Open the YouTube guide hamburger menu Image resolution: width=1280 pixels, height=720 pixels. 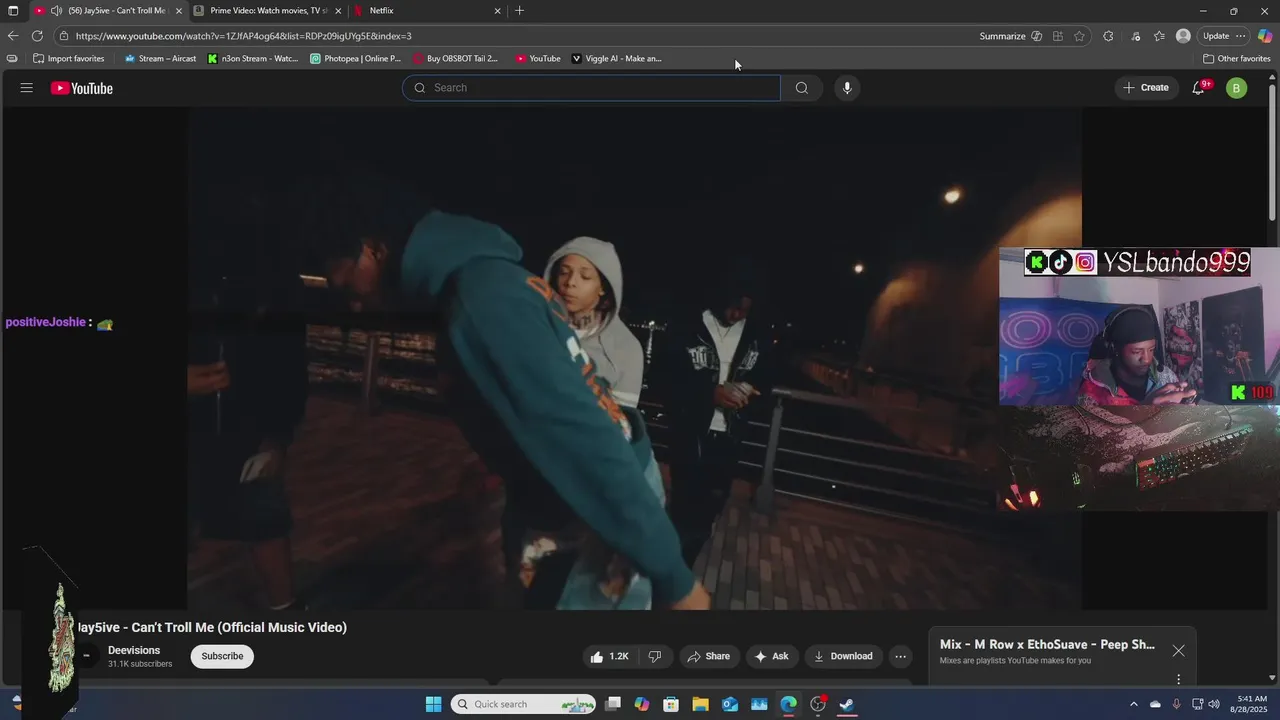point(26,88)
